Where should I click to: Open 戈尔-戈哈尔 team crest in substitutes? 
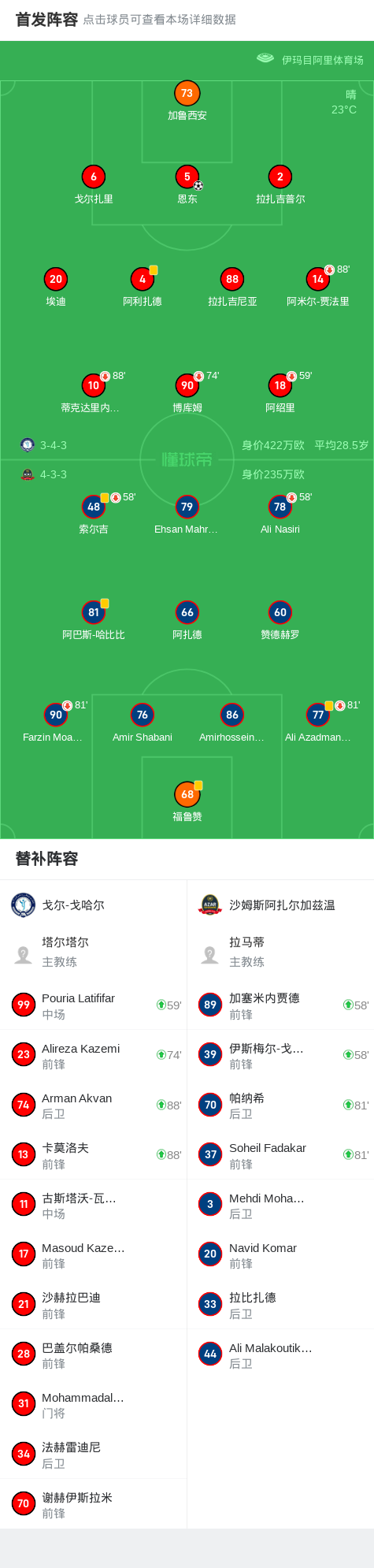click(24, 905)
